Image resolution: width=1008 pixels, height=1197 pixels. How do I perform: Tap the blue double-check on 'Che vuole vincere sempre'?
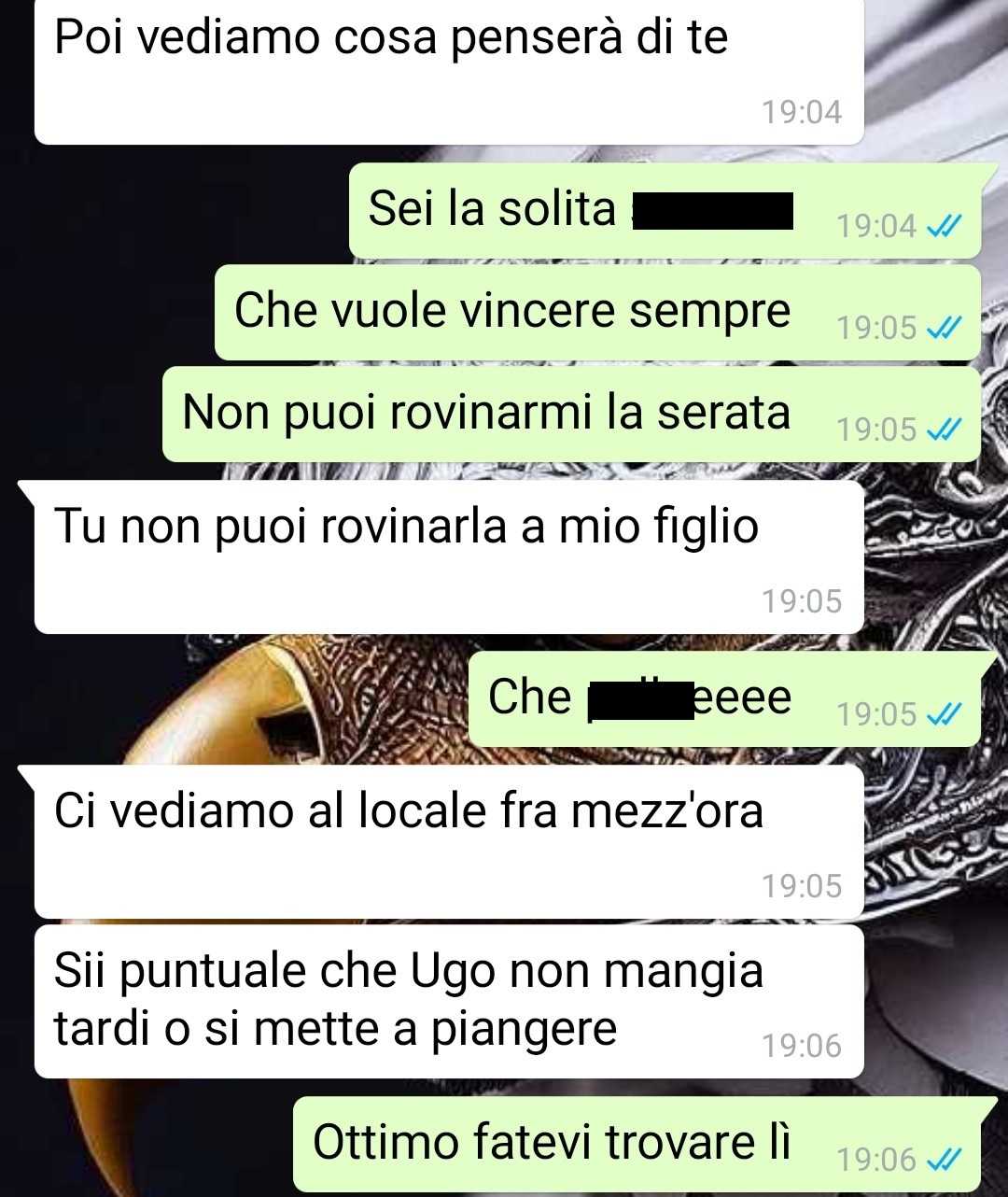tap(944, 328)
